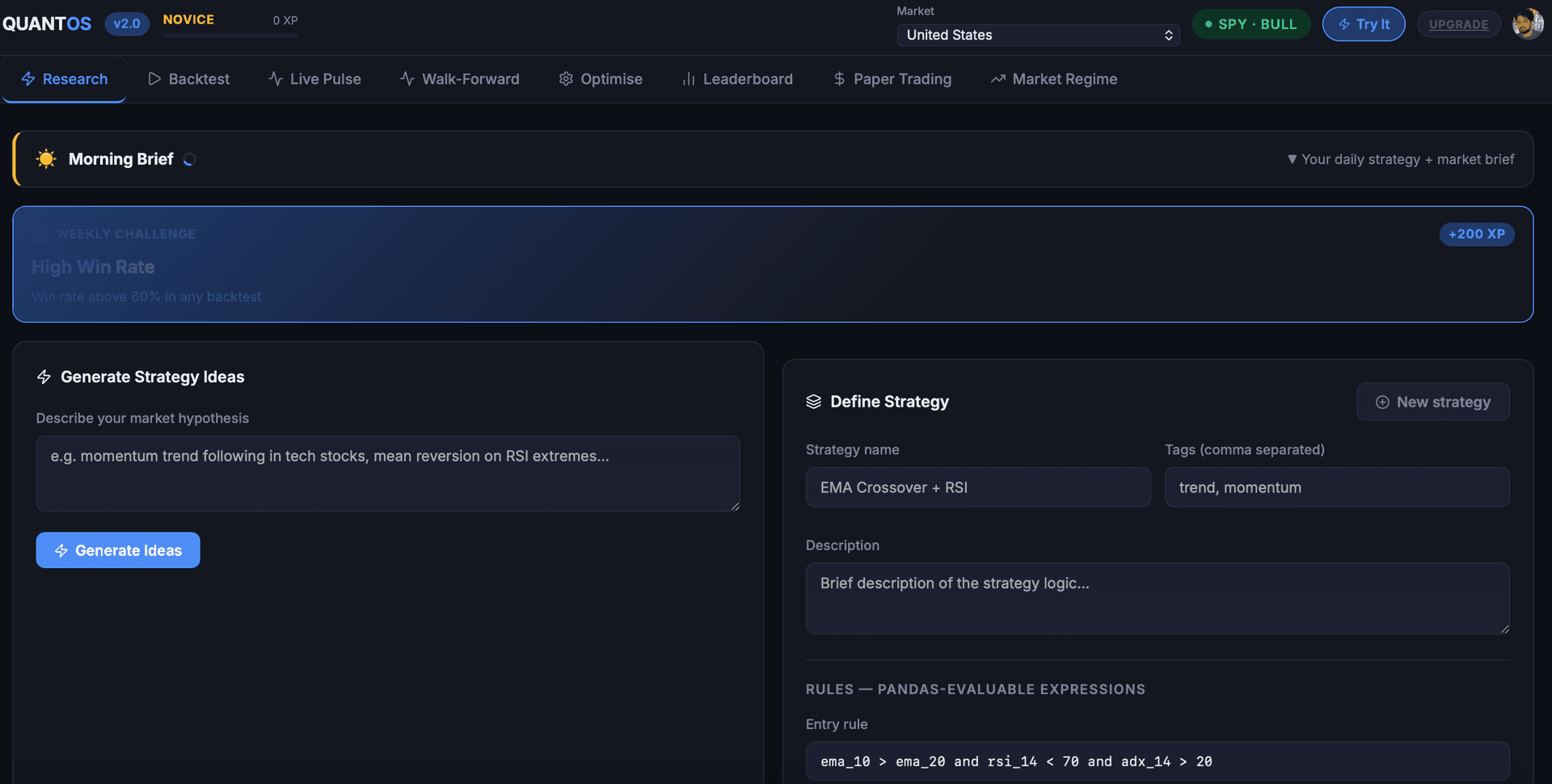The height and width of the screenshot is (784, 1552).
Task: Click the lightning icon beside Generate Strategy Ideas
Action: pyautogui.click(x=44, y=377)
